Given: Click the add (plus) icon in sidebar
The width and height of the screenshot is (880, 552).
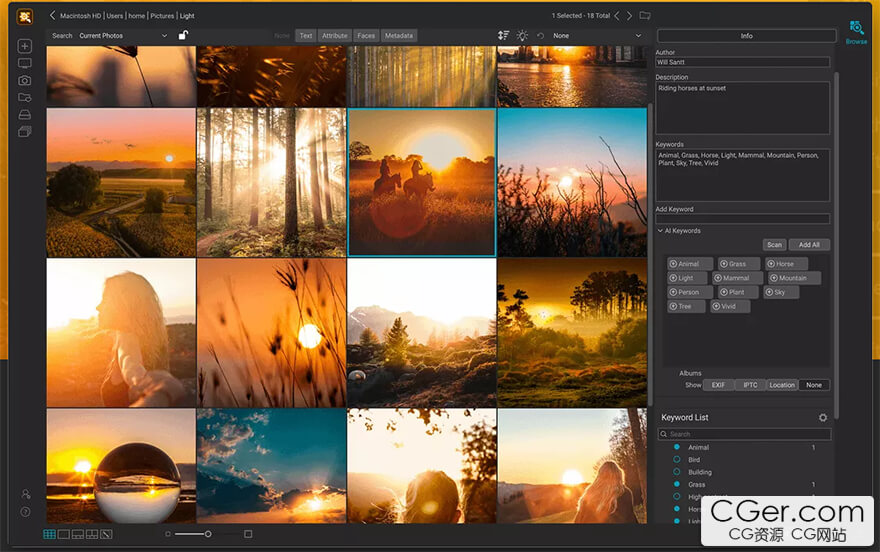Looking at the screenshot, I should pos(25,46).
